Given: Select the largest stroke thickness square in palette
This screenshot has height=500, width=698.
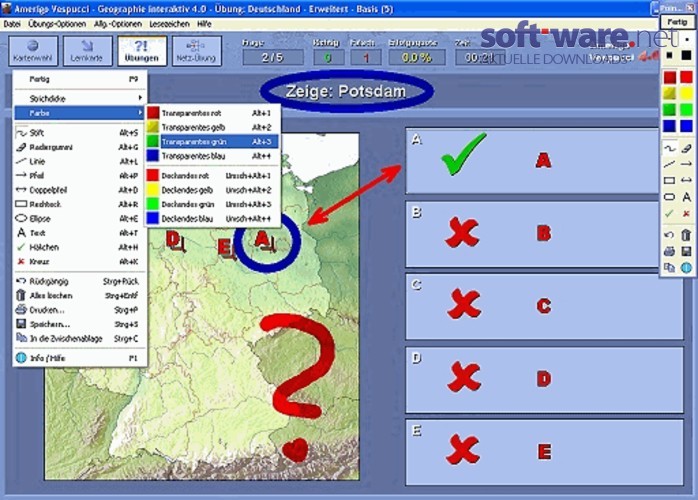Looking at the screenshot, I should coord(687,55).
